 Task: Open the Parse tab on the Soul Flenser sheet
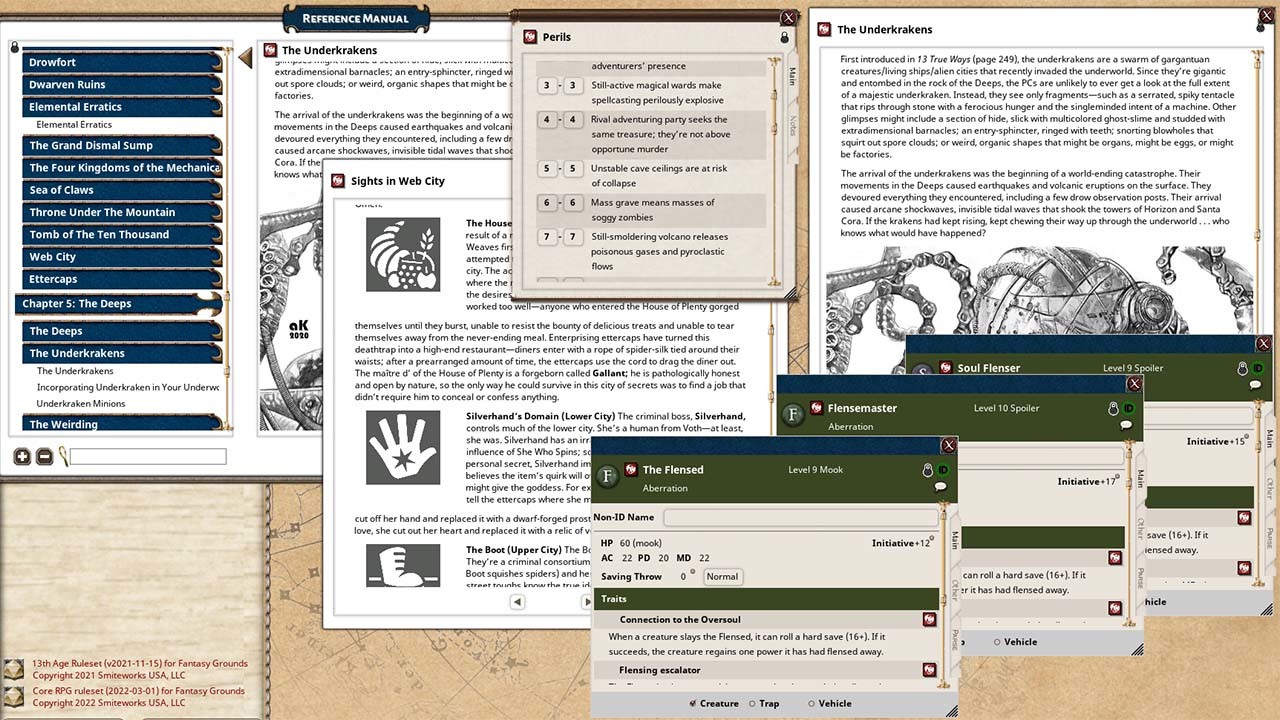[x=1271, y=539]
